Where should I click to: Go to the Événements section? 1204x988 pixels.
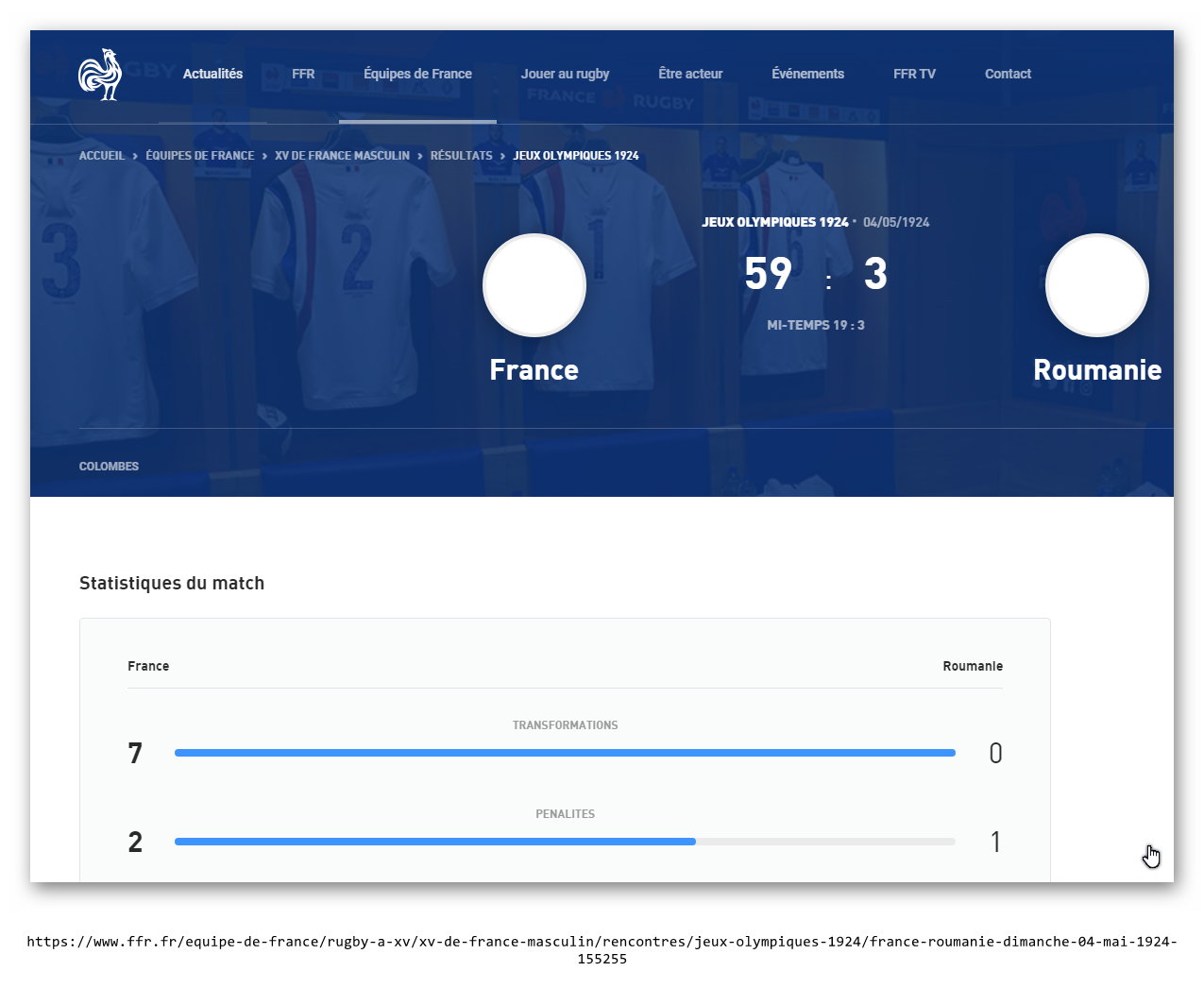(x=807, y=74)
